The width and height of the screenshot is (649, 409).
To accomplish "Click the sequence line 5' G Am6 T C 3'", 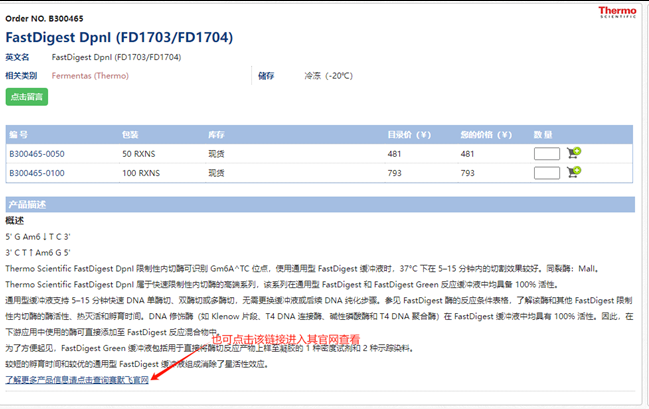I will point(38,237).
